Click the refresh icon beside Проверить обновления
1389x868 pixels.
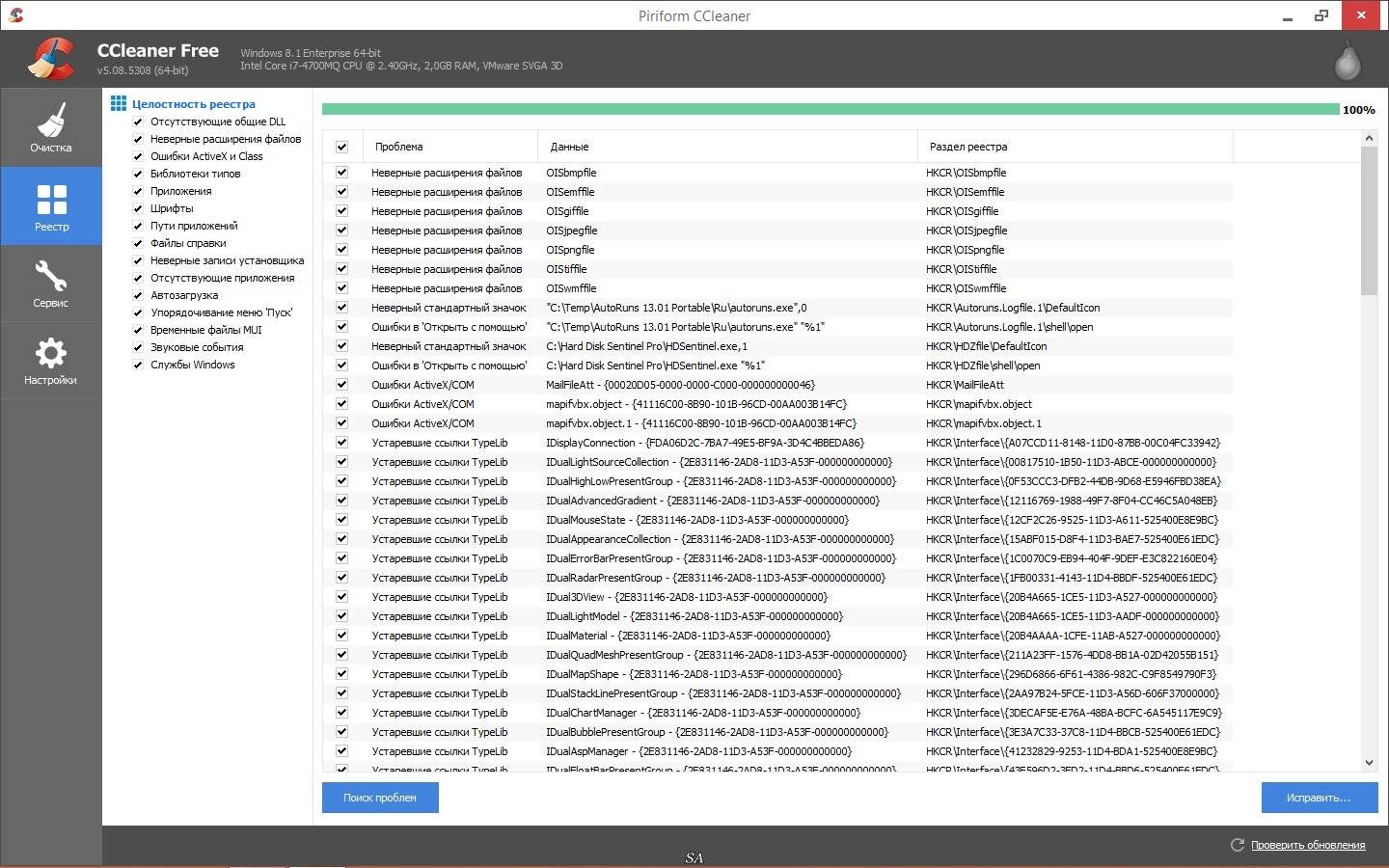[1237, 845]
